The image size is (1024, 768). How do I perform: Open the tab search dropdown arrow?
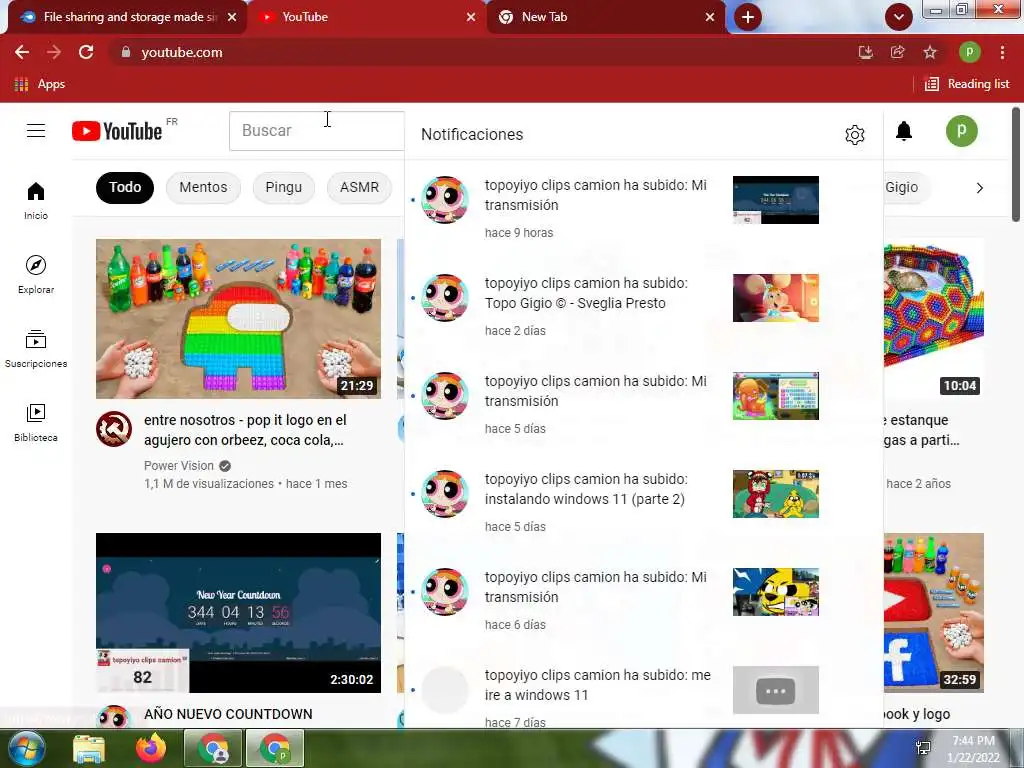pos(899,17)
